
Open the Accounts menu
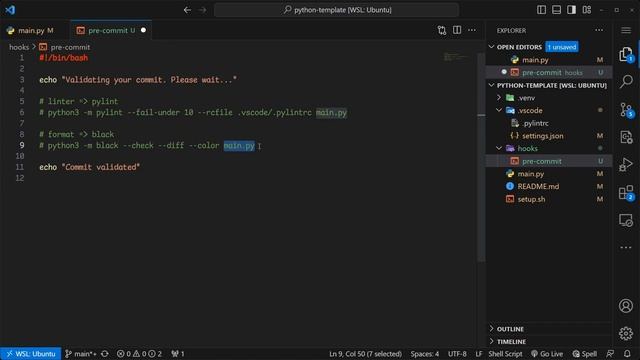626,306
